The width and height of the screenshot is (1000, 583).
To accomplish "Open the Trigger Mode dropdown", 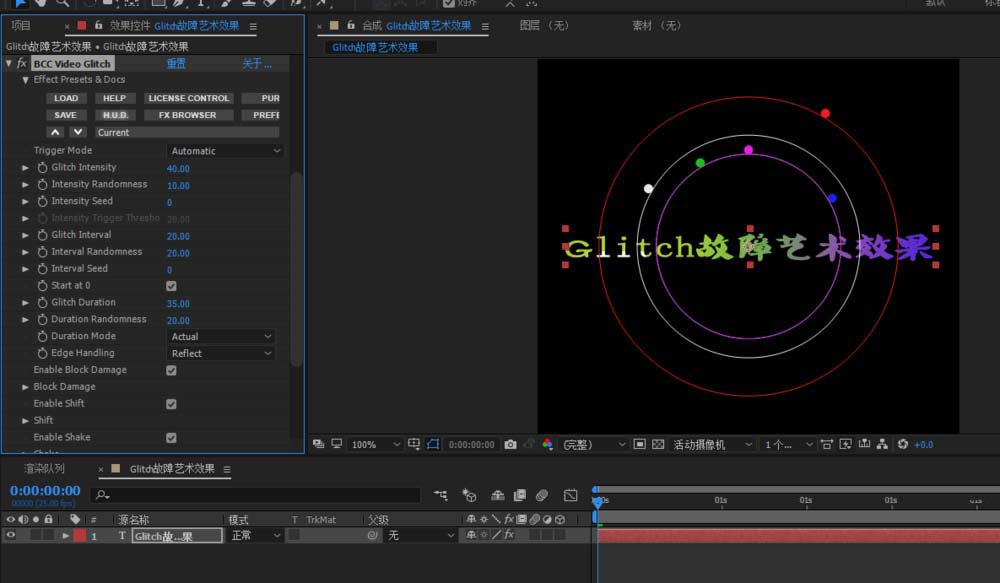I will 226,151.
